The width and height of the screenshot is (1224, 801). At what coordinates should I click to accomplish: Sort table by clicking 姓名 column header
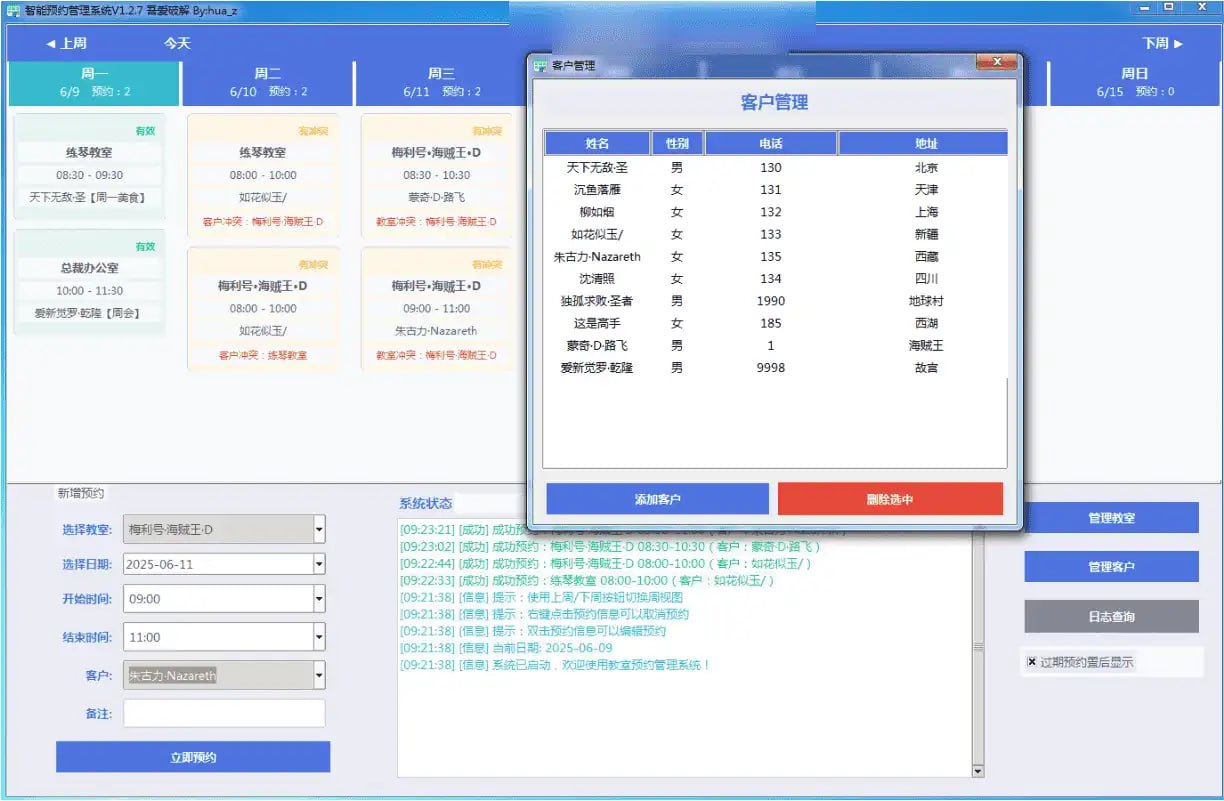click(x=599, y=142)
